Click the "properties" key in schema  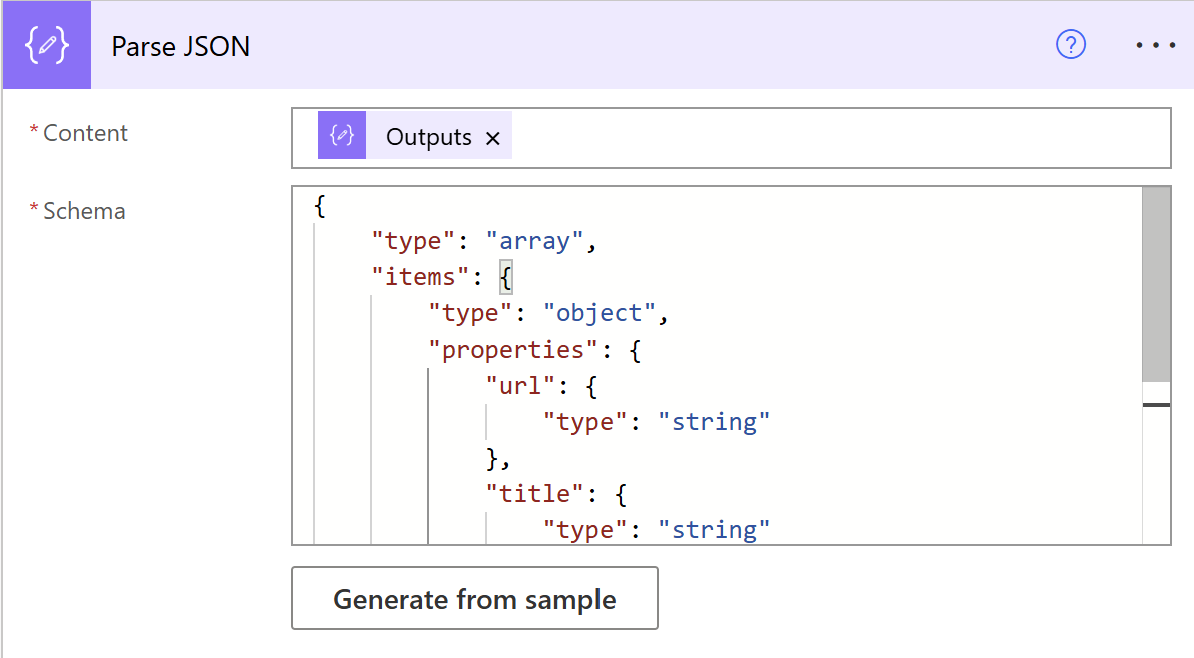point(512,350)
